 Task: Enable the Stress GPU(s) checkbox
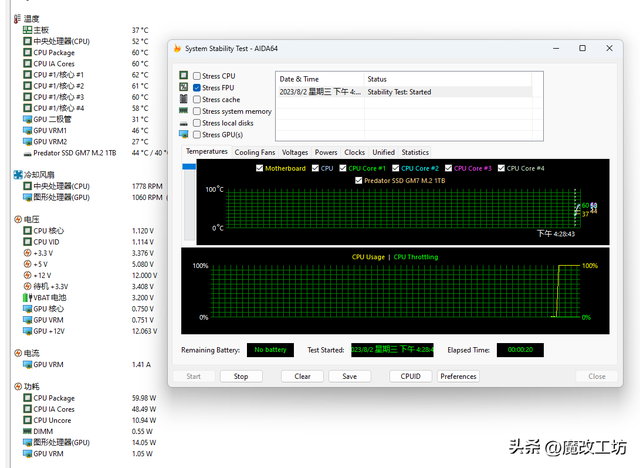click(197, 135)
